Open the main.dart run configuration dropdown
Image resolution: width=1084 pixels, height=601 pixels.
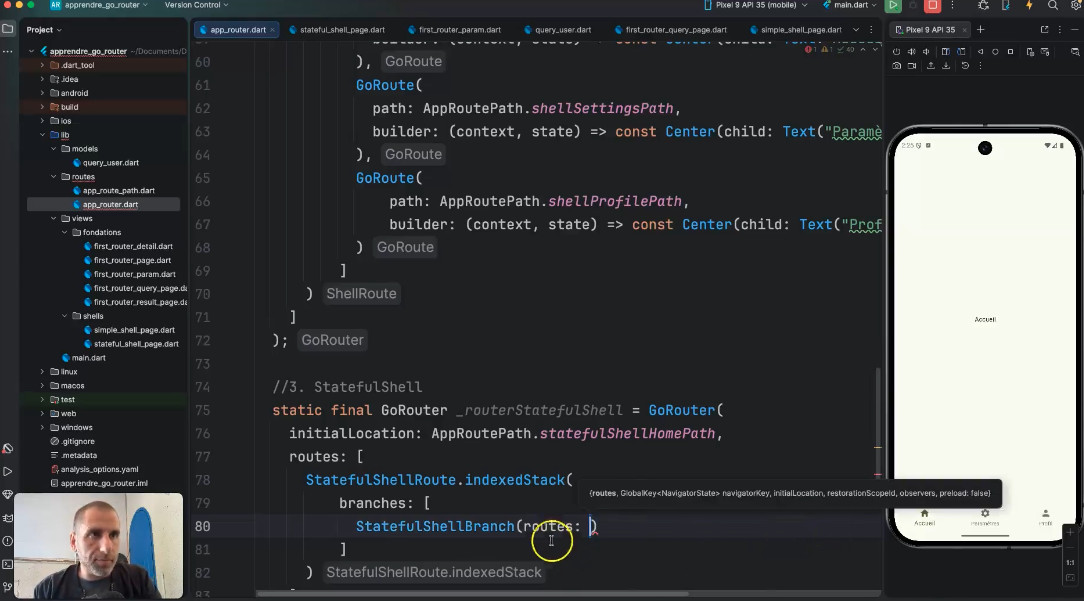(850, 5)
